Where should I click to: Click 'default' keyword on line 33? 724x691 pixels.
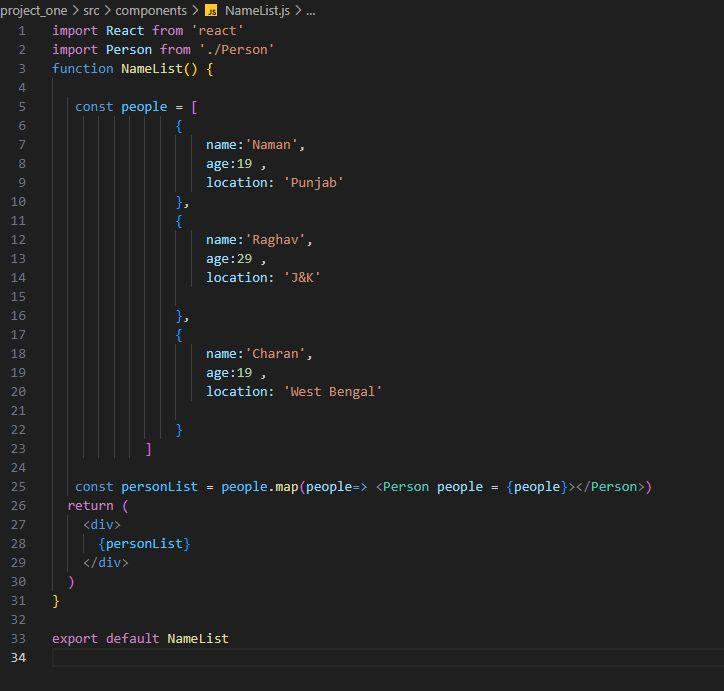pos(133,639)
